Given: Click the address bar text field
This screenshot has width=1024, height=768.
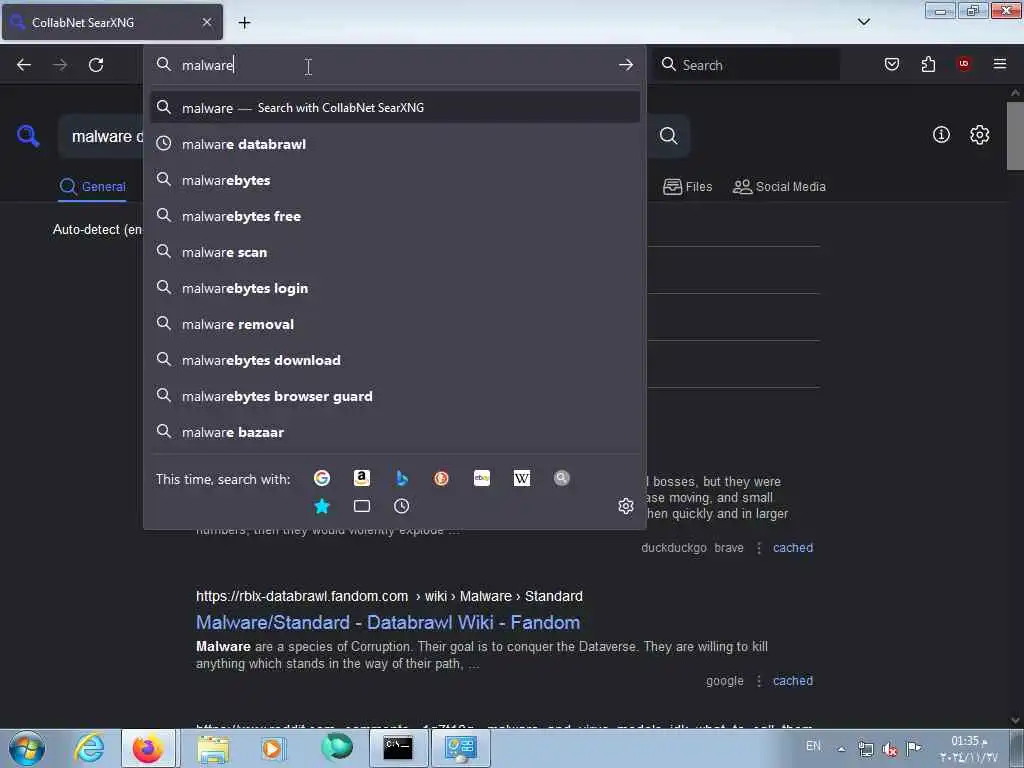Looking at the screenshot, I should tap(392, 65).
